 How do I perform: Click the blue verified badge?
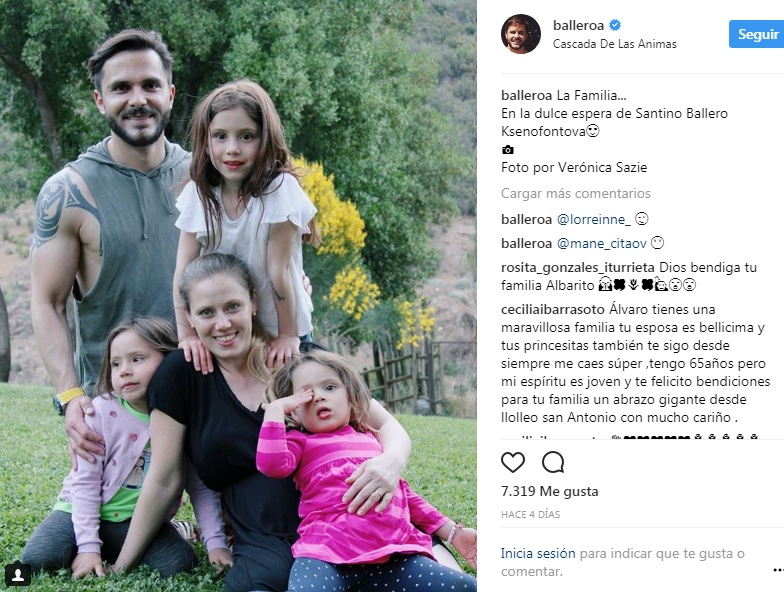616,25
